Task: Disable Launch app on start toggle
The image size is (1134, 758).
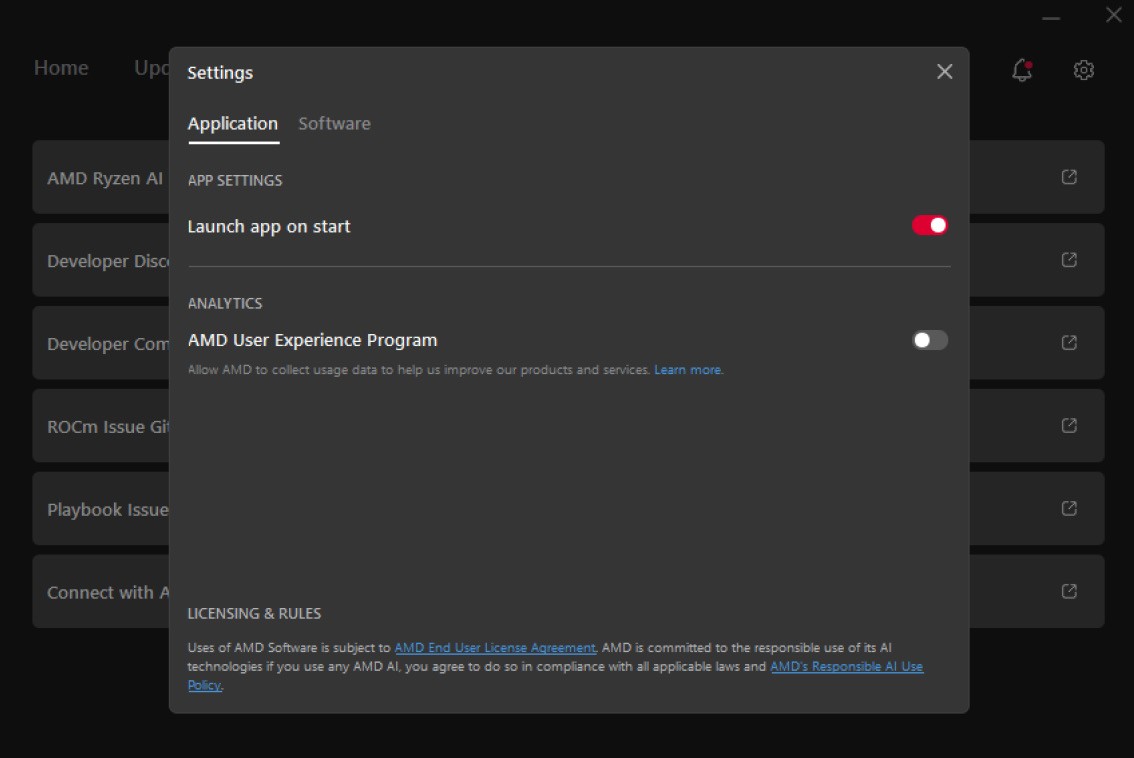Action: pos(929,226)
